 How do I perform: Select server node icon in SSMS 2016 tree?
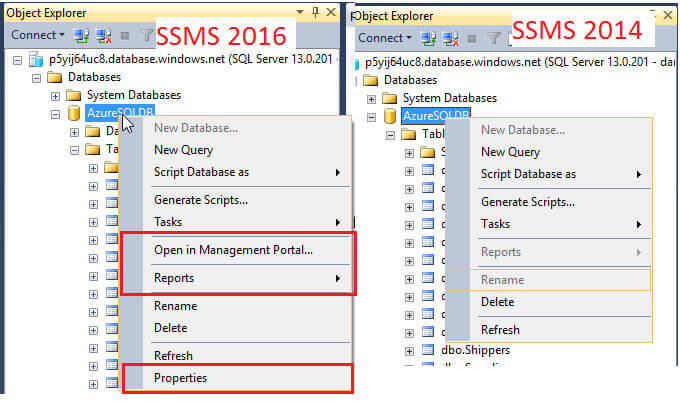(x=36, y=59)
